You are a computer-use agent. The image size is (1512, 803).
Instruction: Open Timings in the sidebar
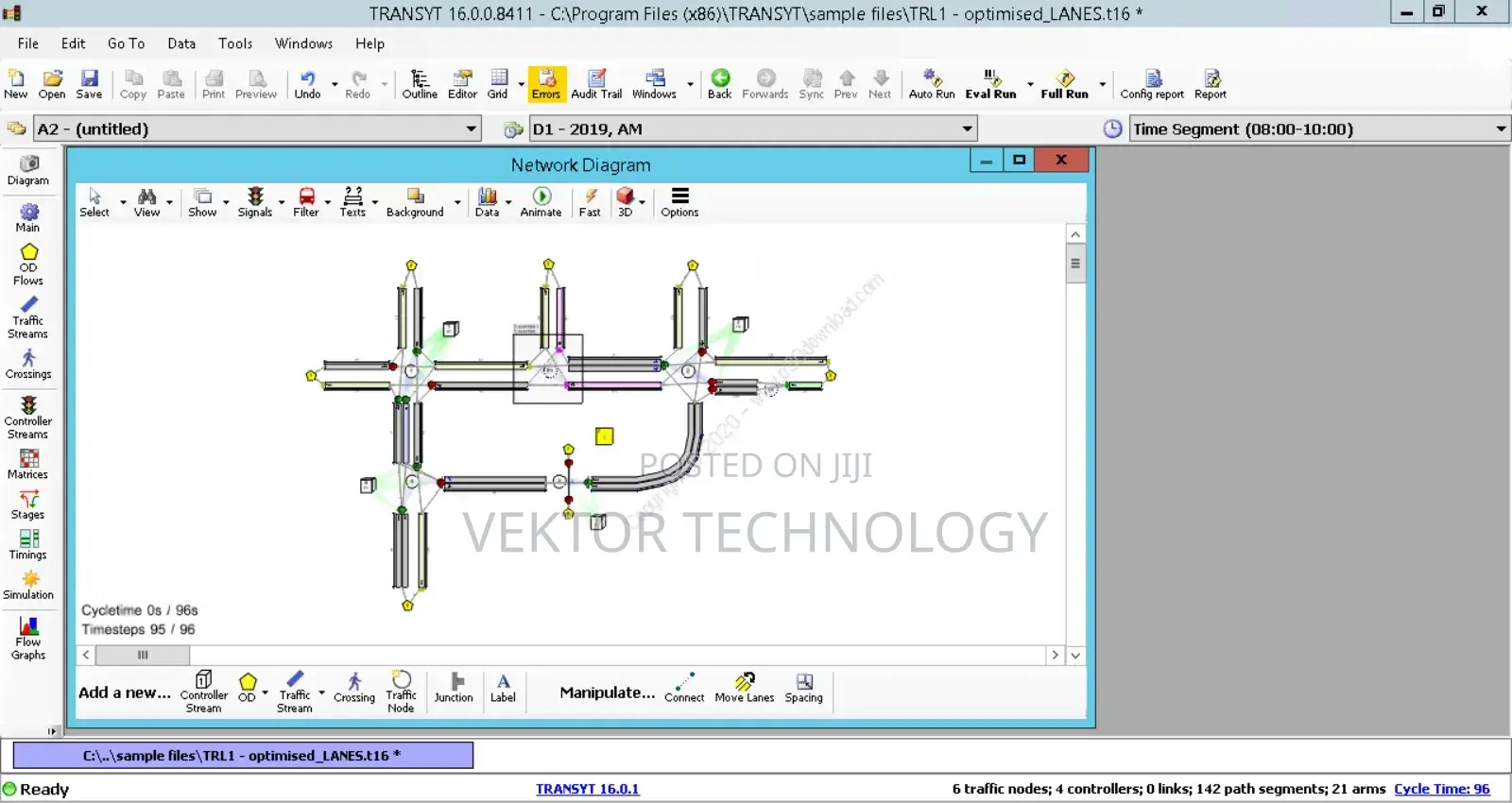tap(28, 545)
